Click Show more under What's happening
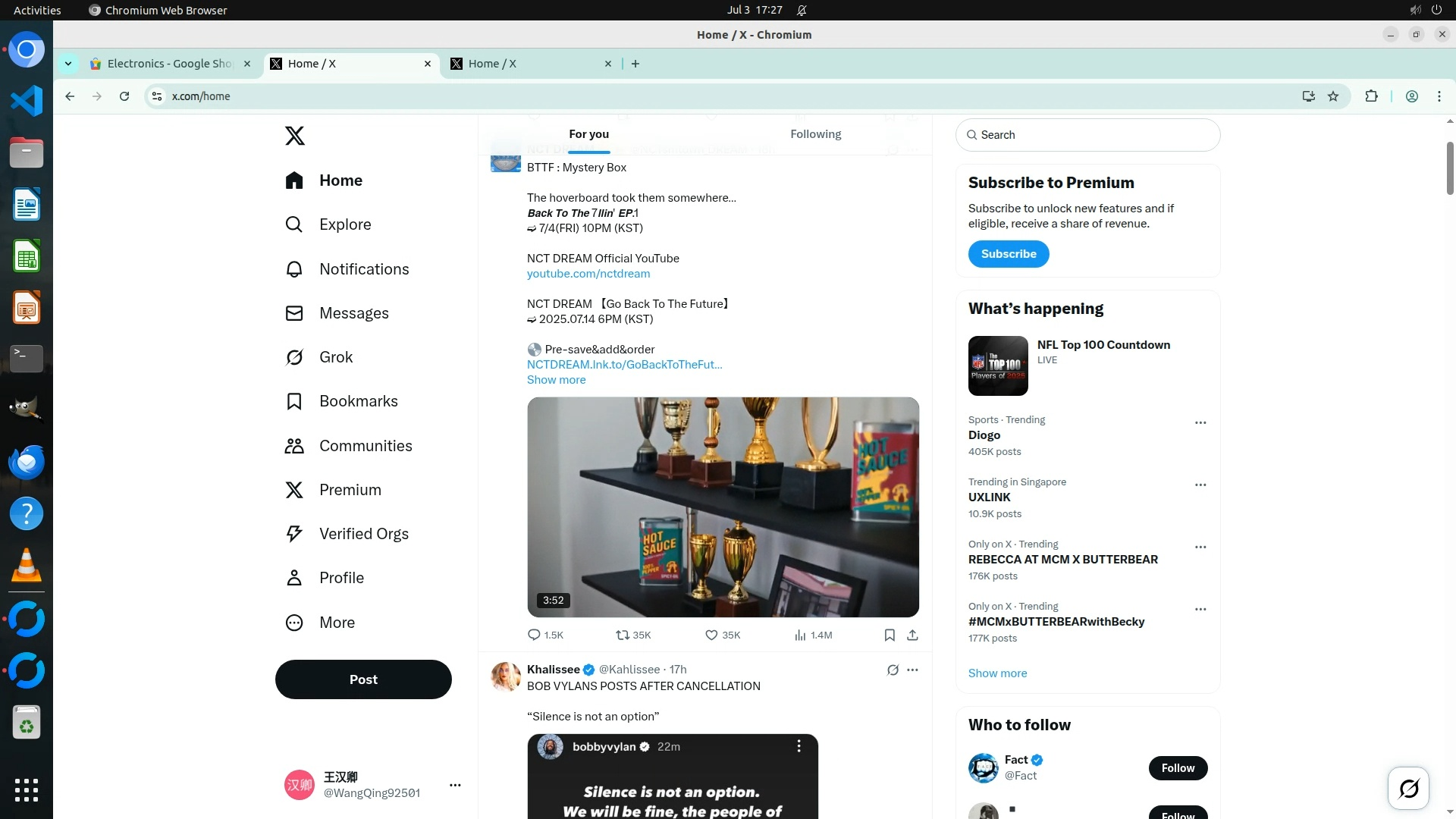Viewport: 1456px width, 819px height. click(x=997, y=673)
